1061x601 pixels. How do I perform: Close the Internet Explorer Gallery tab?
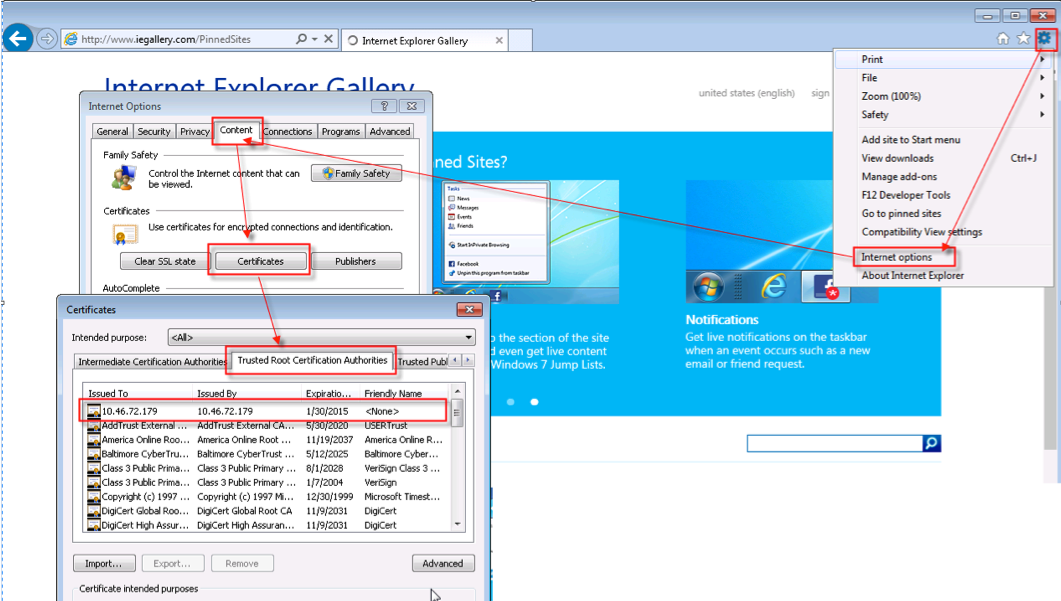(499, 41)
